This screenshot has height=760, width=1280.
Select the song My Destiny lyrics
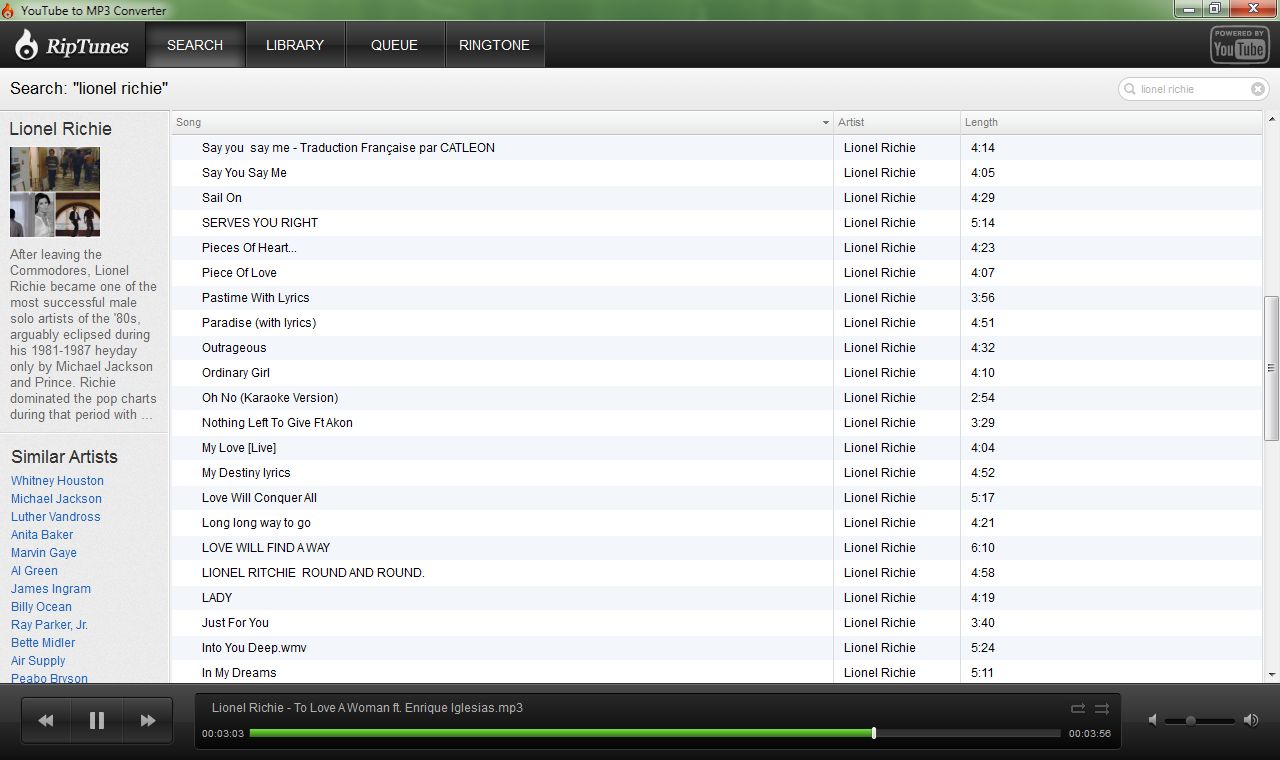coord(246,473)
